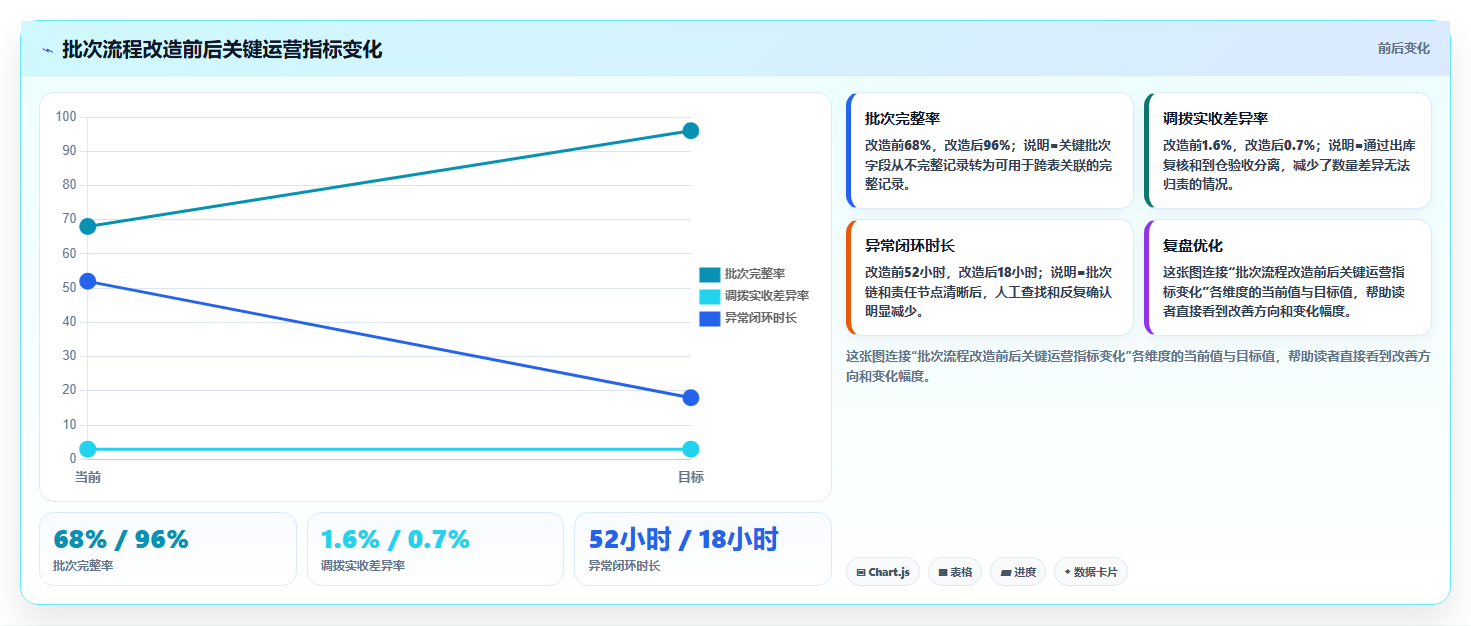
Task: Click the 批次完整率 legend label
Action: 755,274
